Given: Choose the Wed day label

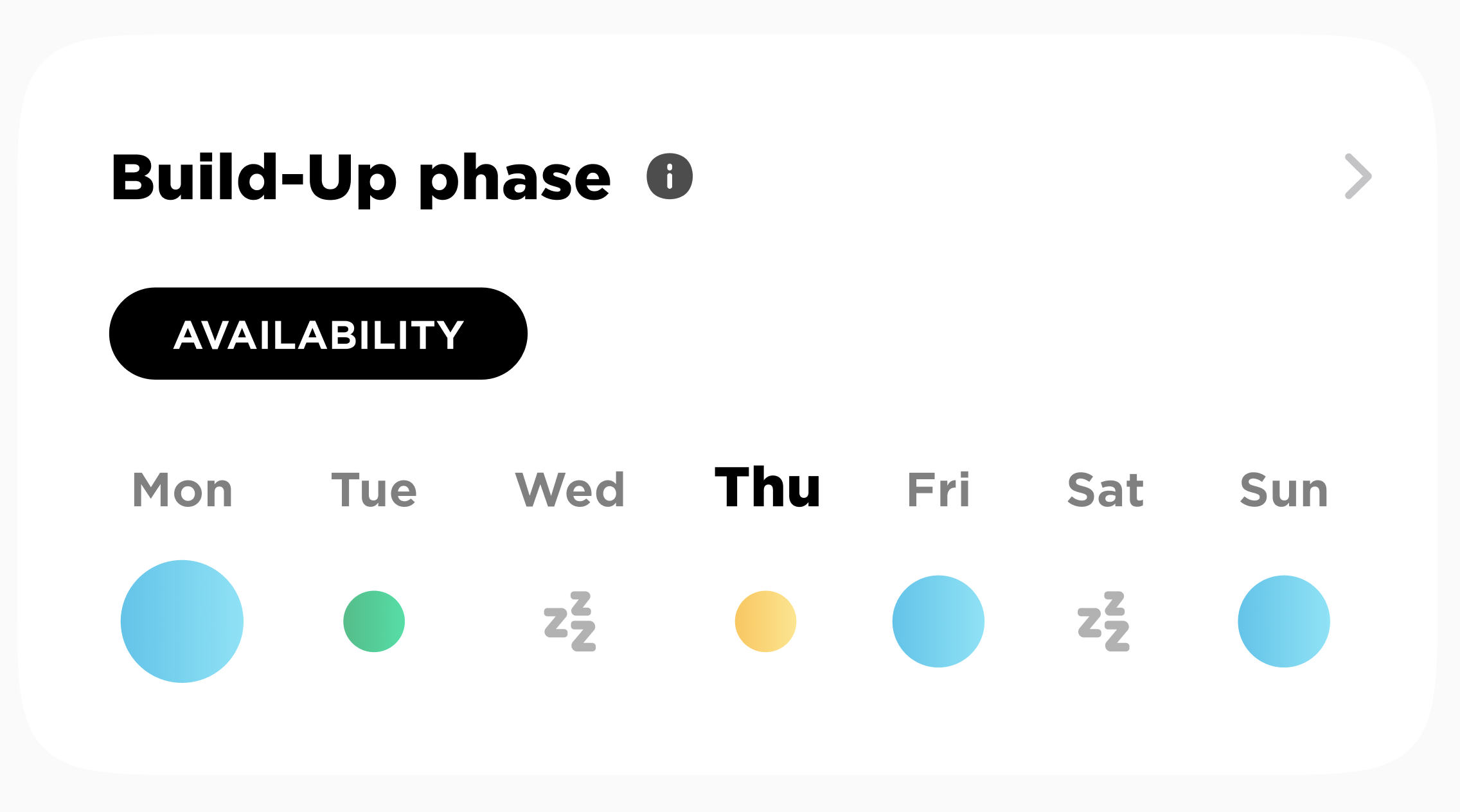Looking at the screenshot, I should point(570,490).
